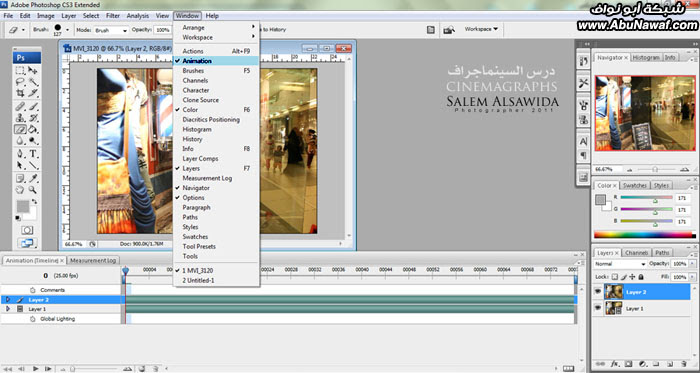Change the screen mode button
This screenshot has width=700, height=373.
(x=27, y=243)
